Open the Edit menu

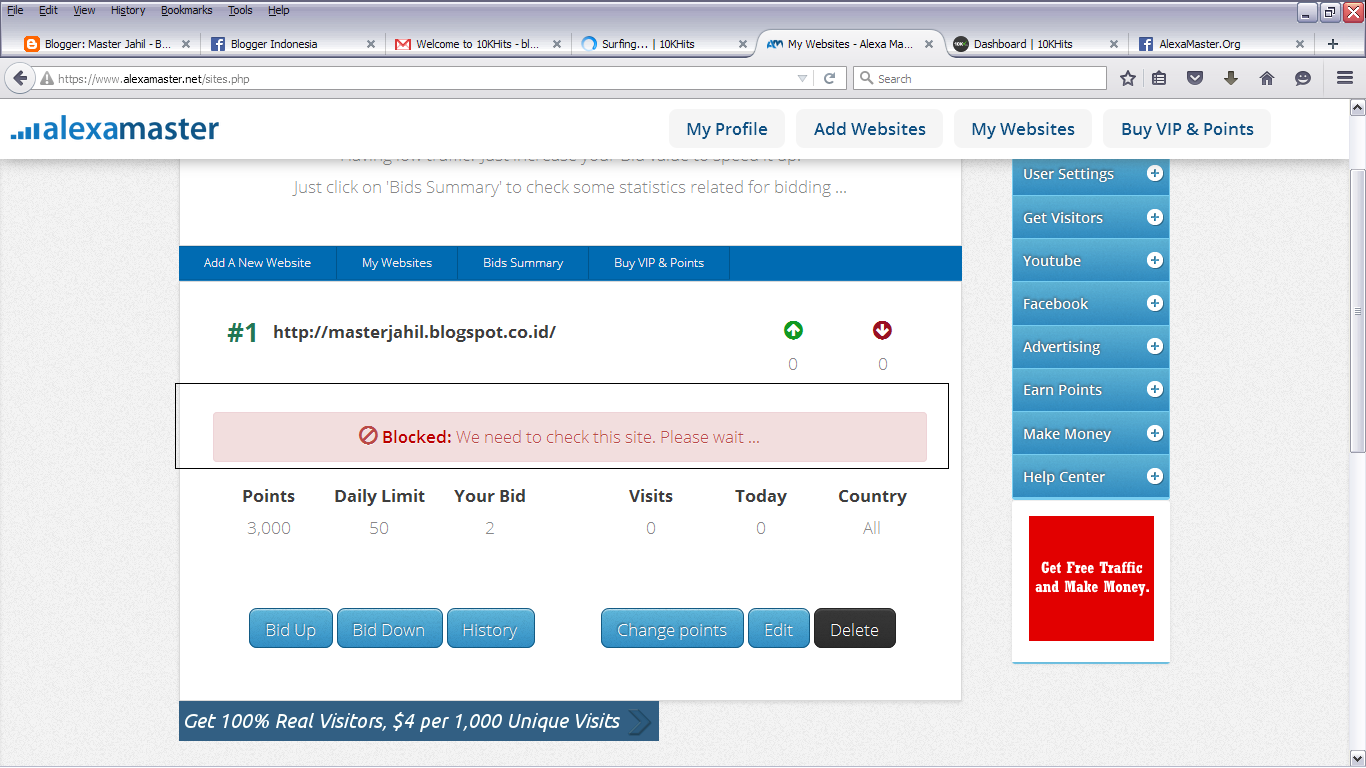click(48, 10)
